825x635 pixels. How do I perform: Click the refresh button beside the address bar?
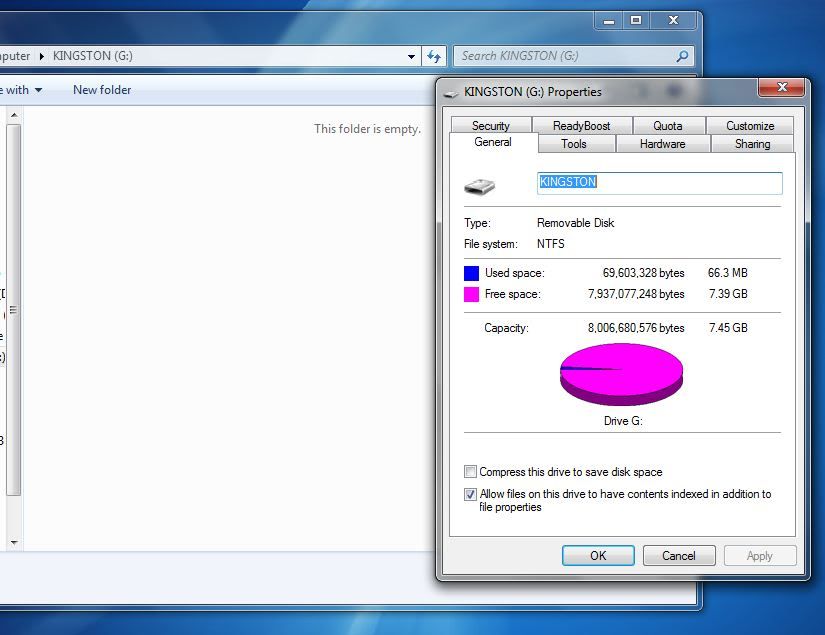(x=434, y=56)
